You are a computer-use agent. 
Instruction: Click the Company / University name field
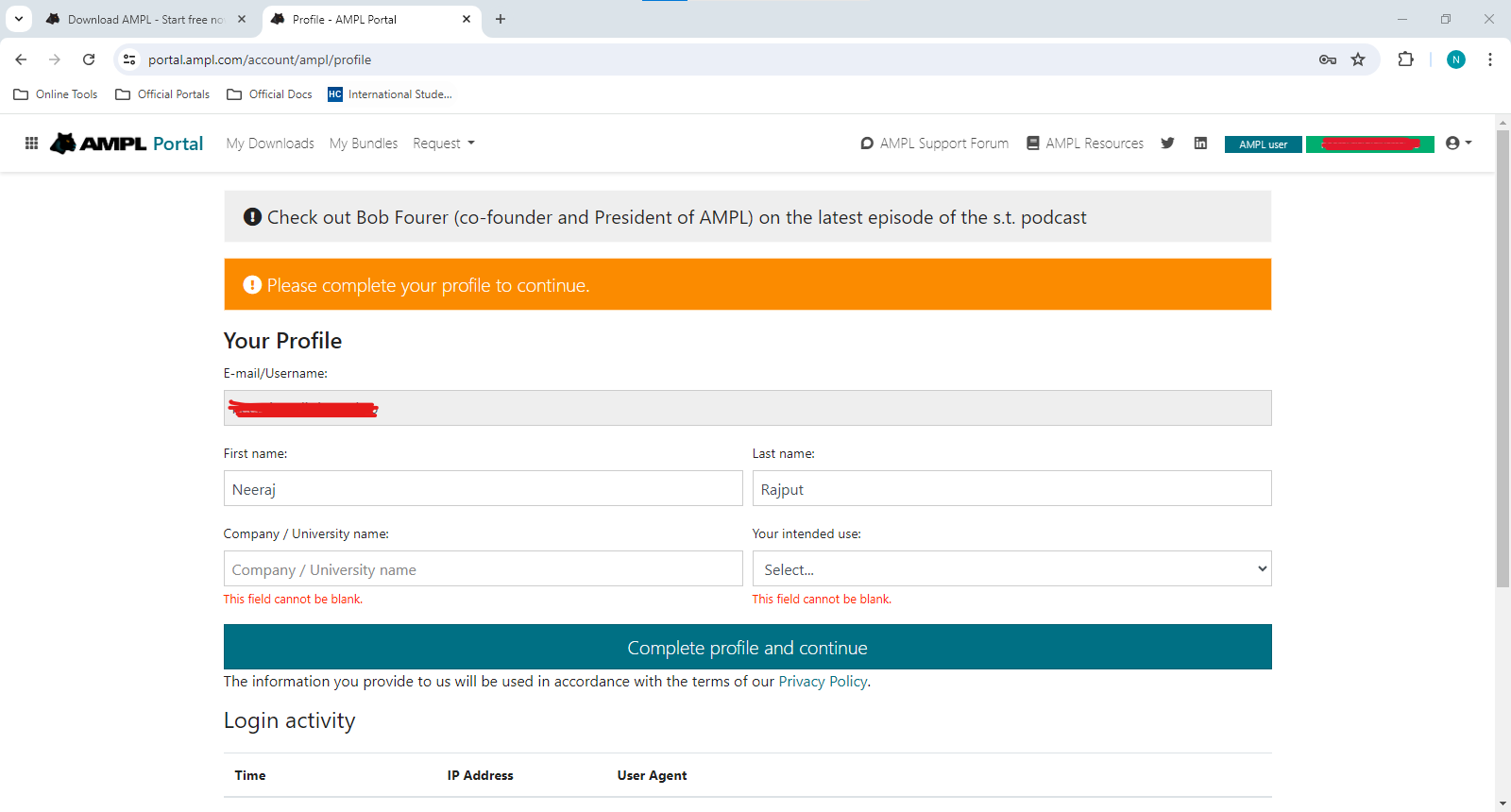(483, 568)
